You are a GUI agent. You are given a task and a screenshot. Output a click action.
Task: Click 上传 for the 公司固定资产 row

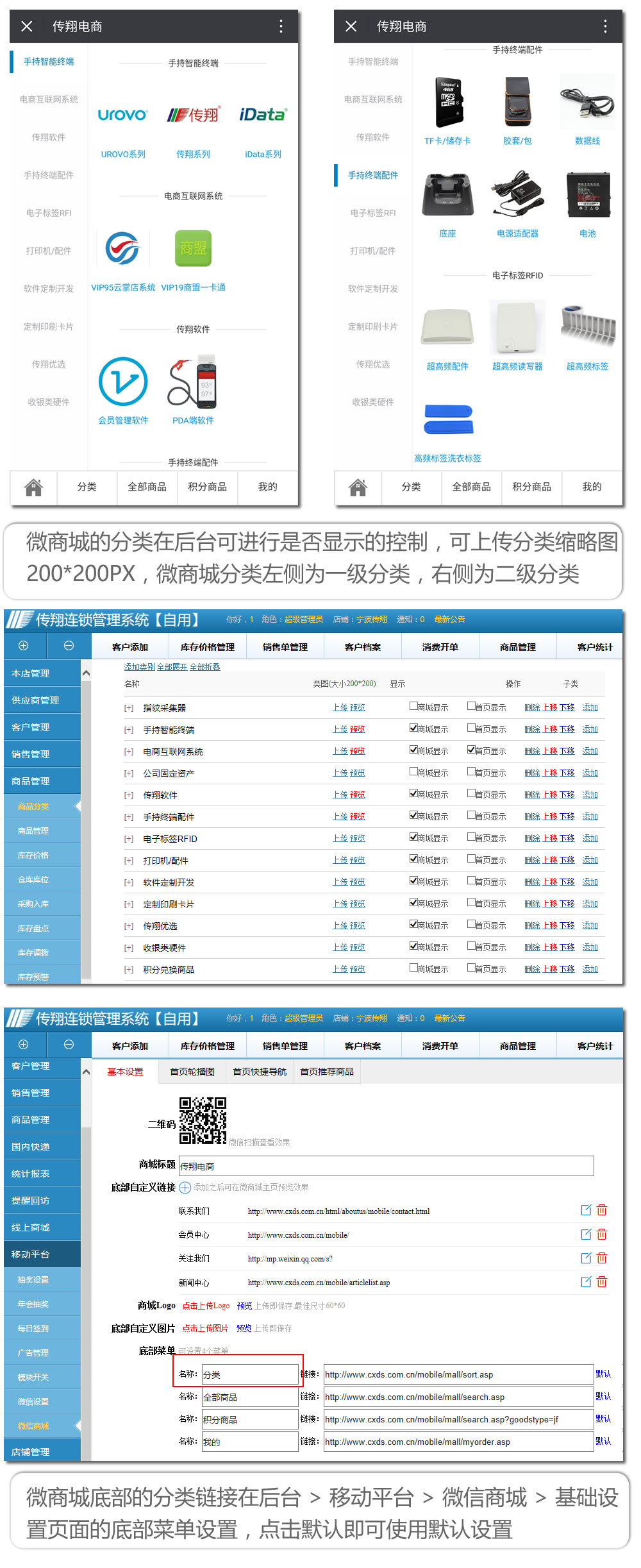340,773
